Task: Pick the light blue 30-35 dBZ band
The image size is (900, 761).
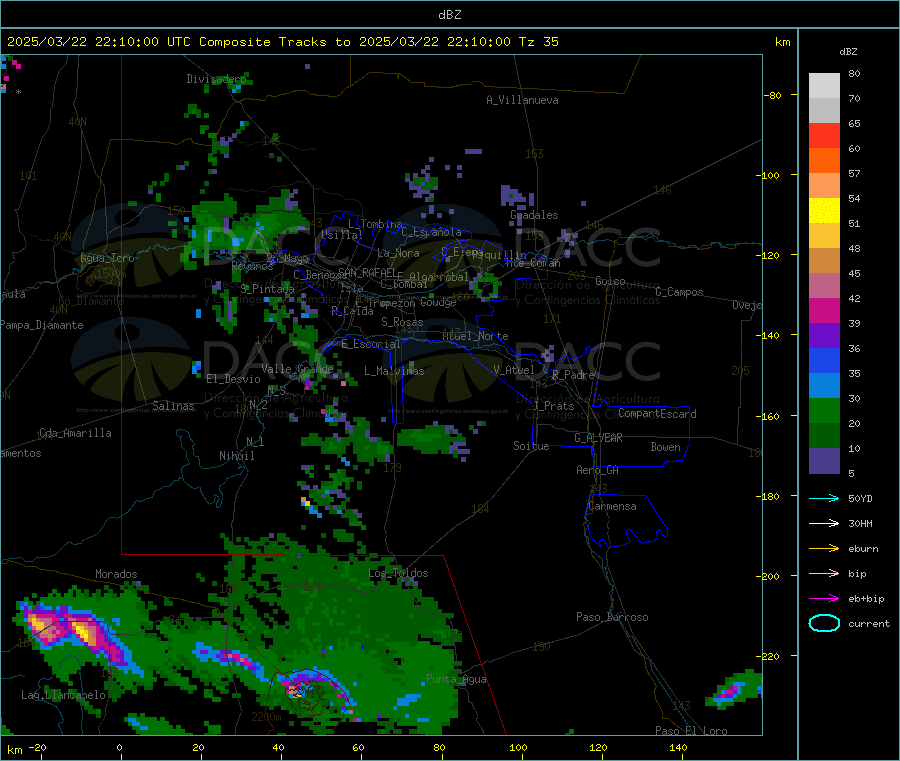Action: 824,386
